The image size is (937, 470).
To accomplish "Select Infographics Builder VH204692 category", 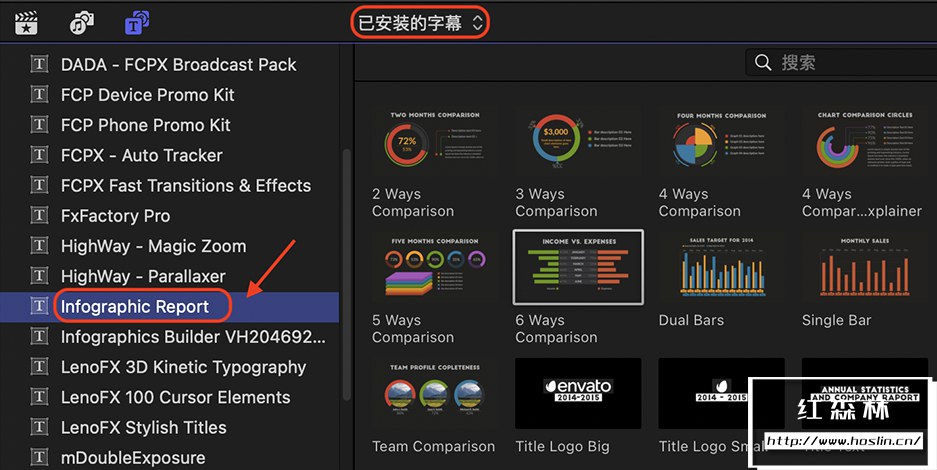I will pyautogui.click(x=194, y=337).
